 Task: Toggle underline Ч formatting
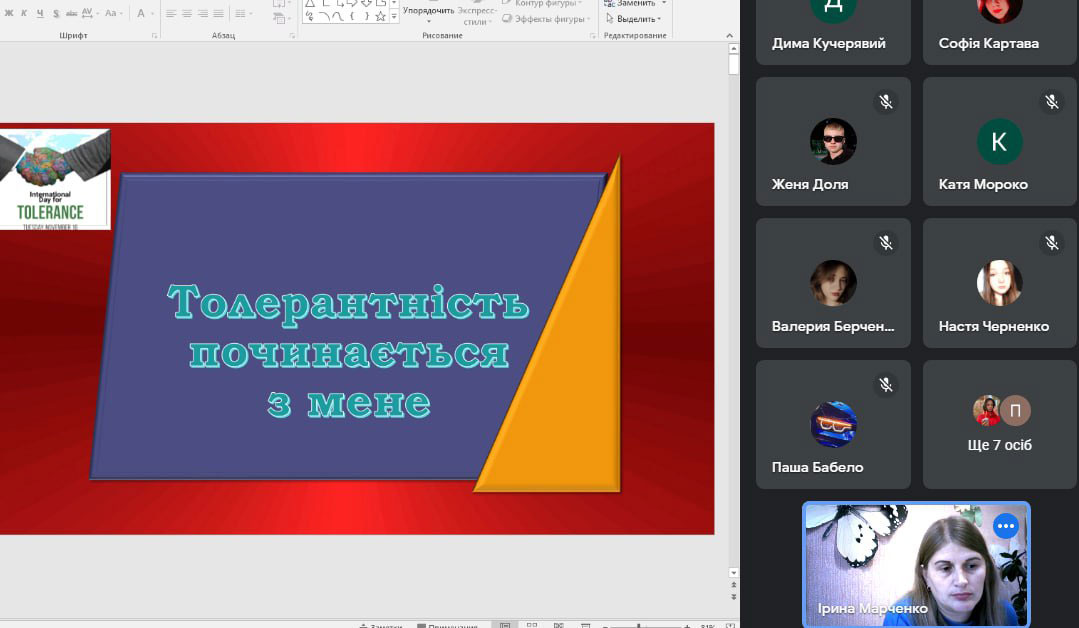tap(40, 13)
